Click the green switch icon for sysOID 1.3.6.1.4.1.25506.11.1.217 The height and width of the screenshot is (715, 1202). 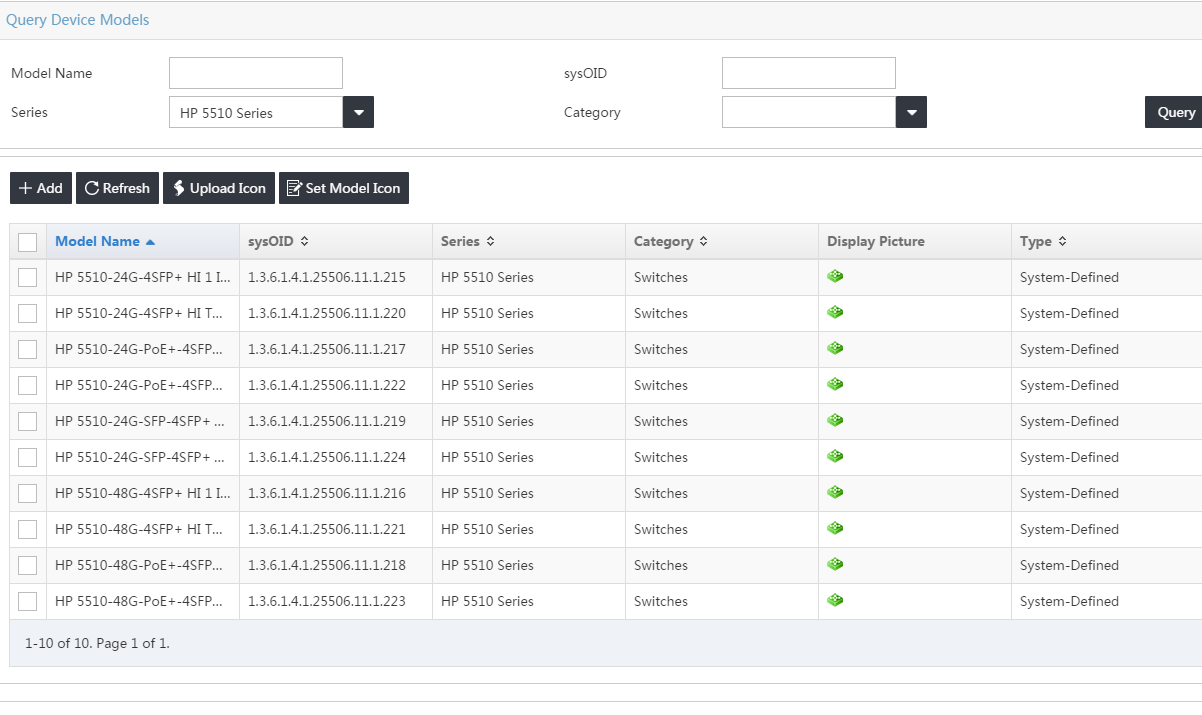[835, 349]
